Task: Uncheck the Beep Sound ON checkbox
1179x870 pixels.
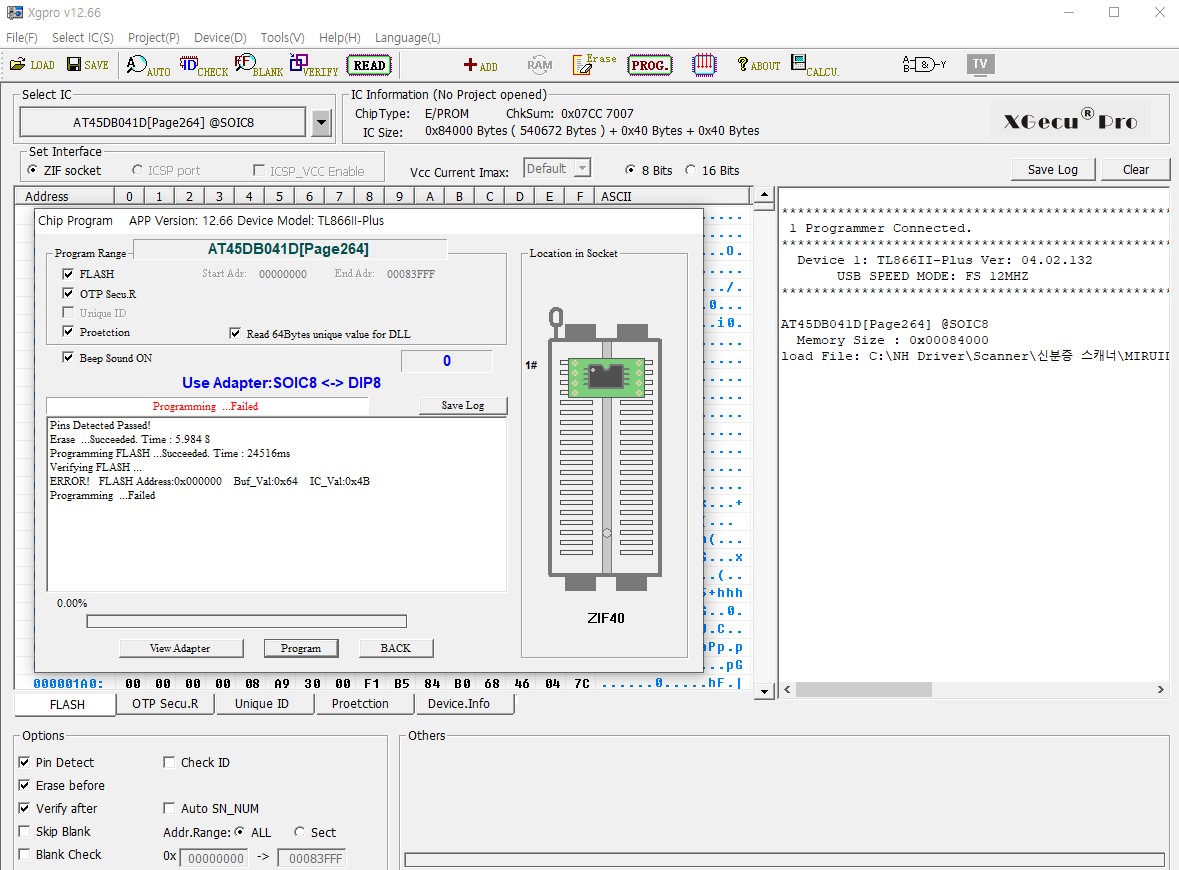Action: click(68, 358)
